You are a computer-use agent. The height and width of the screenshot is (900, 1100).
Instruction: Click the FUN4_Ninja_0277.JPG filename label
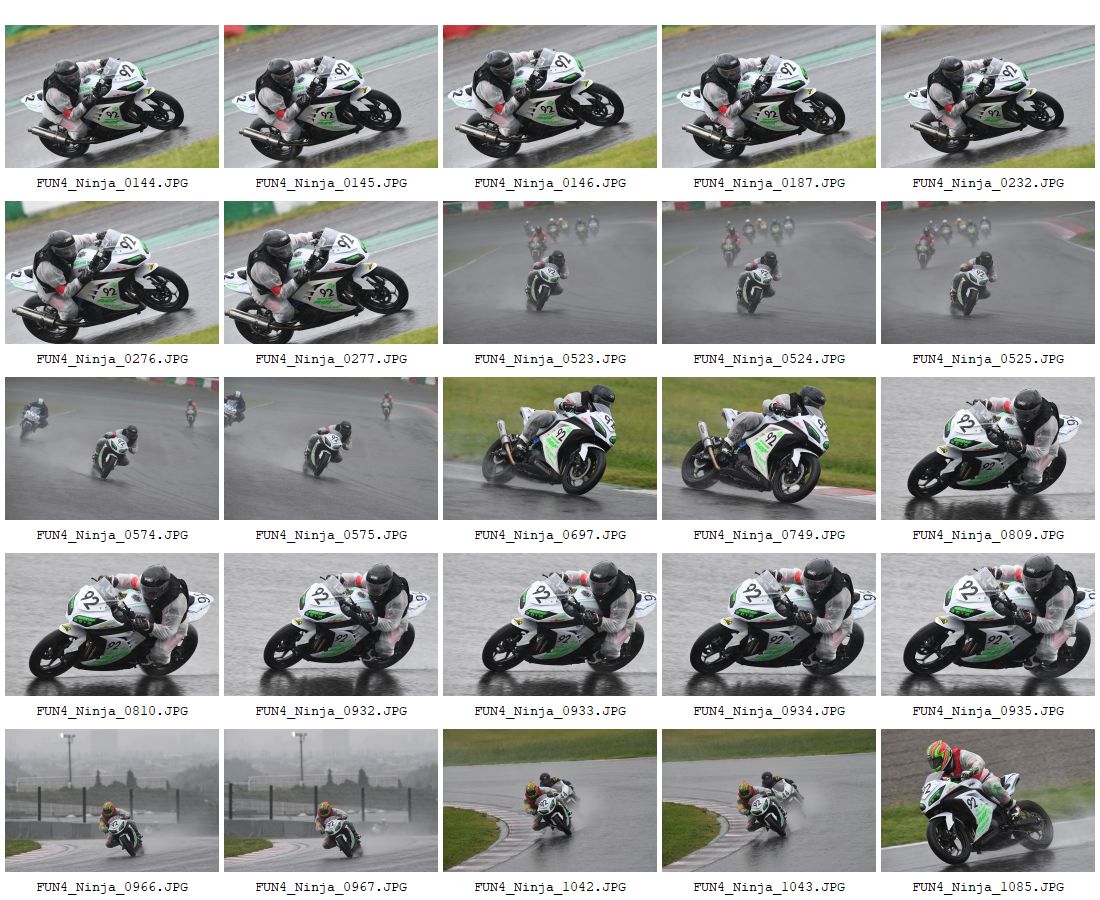pyautogui.click(x=331, y=359)
